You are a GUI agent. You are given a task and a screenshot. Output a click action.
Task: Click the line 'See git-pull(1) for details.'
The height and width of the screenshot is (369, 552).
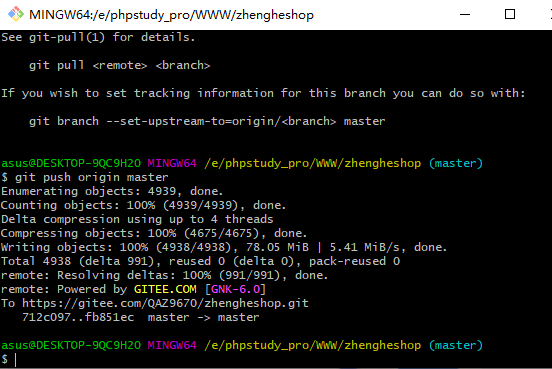point(98,37)
